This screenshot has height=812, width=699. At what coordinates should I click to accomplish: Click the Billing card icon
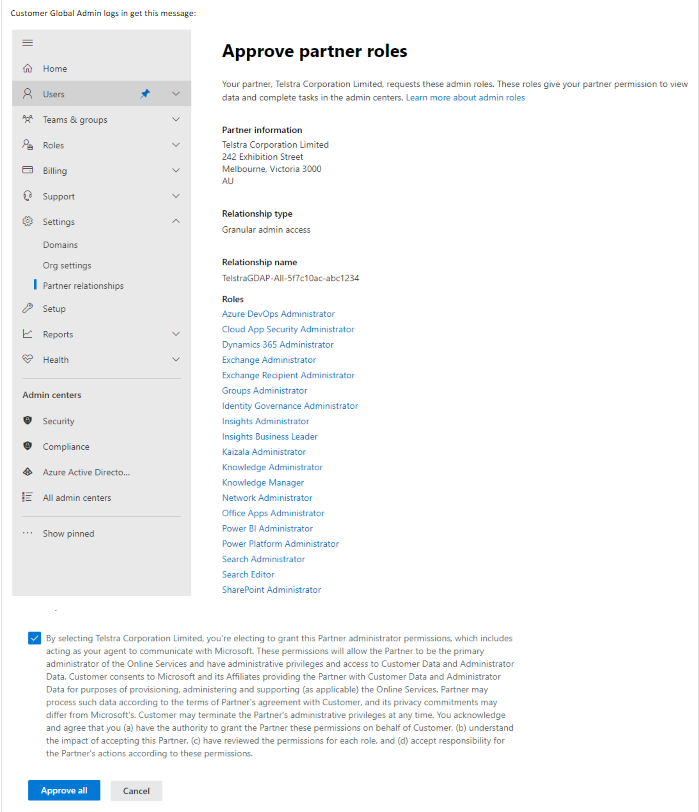tap(28, 171)
